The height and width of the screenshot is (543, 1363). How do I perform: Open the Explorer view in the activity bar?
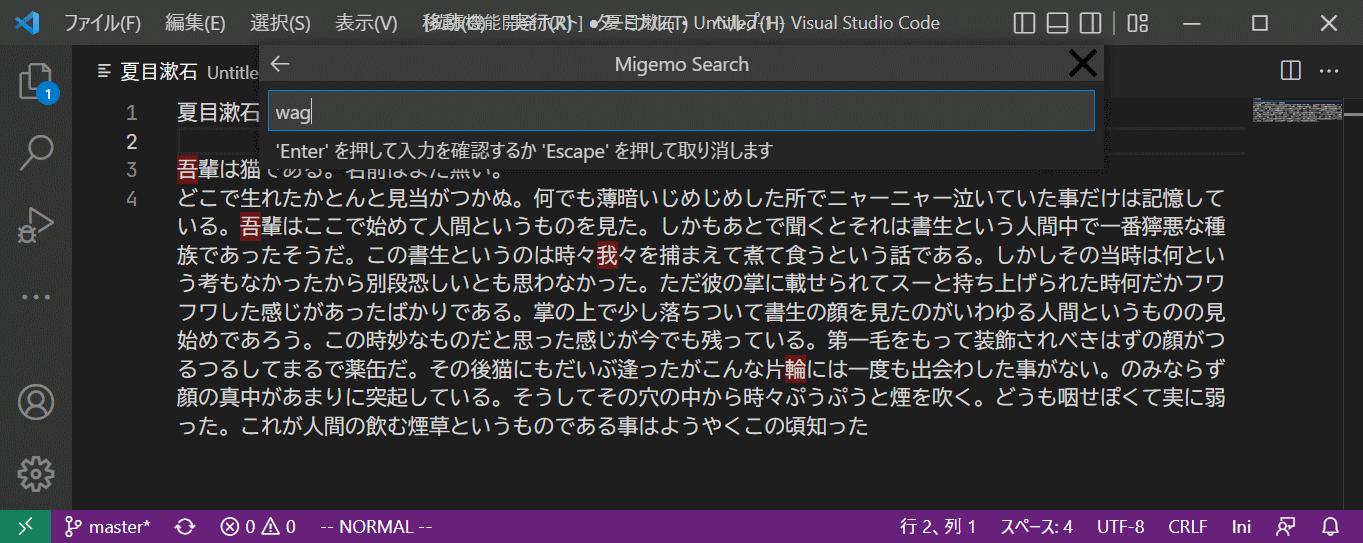pos(36,83)
